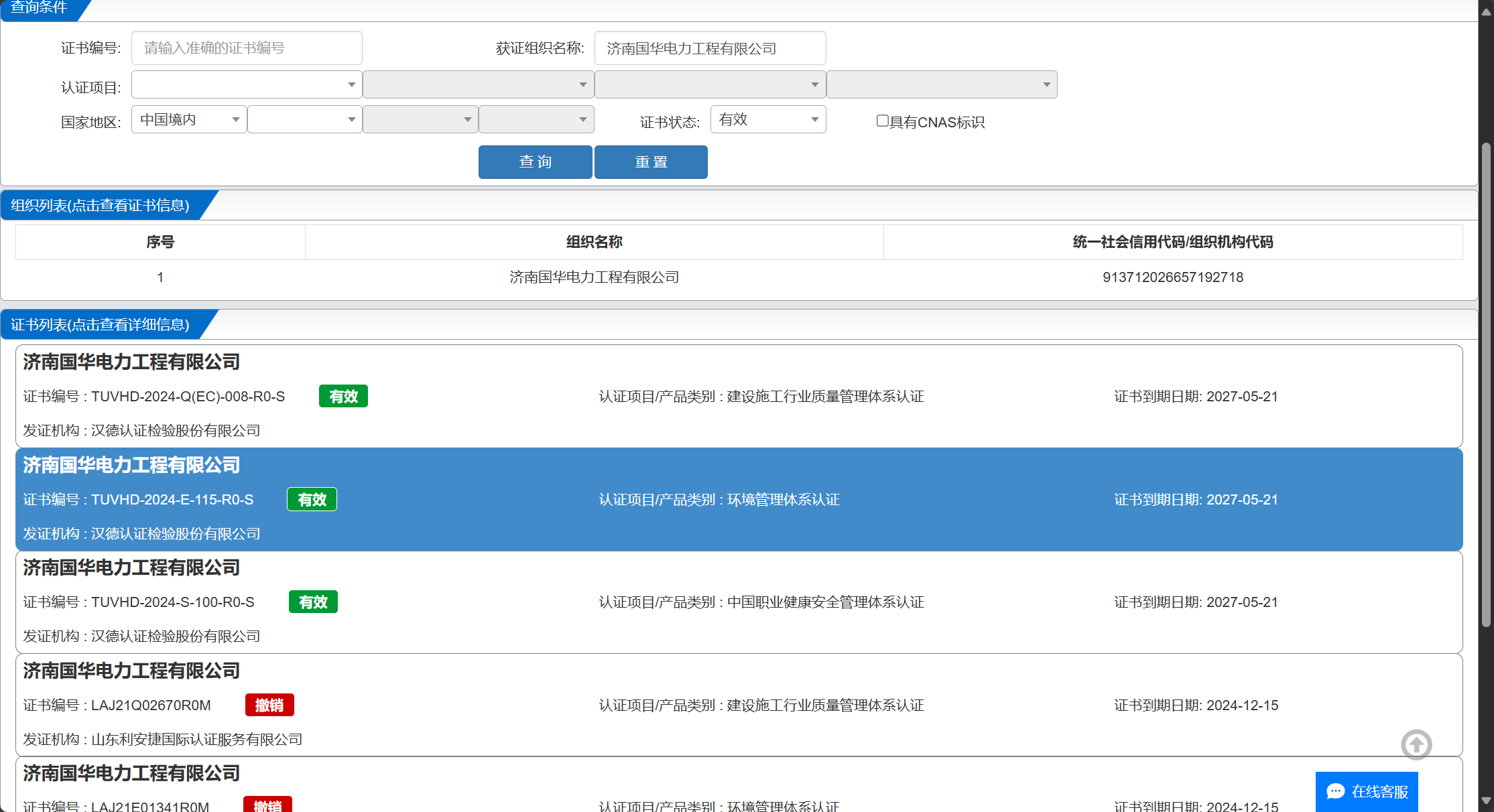Image resolution: width=1494 pixels, height=812 pixels.
Task: Click the back-to-top arrow icon
Action: [x=1416, y=744]
